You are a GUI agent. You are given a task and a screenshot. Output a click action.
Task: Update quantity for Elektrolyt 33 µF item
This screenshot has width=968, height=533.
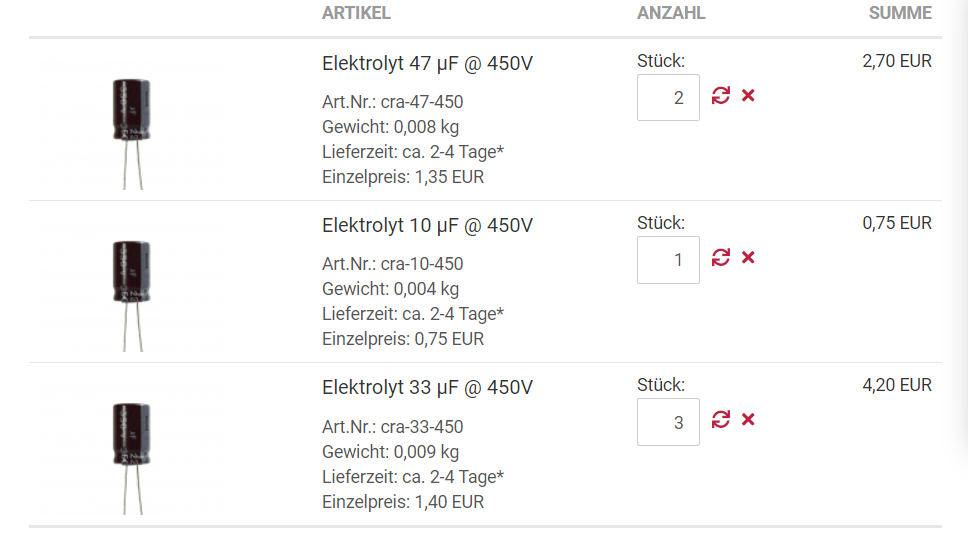720,420
